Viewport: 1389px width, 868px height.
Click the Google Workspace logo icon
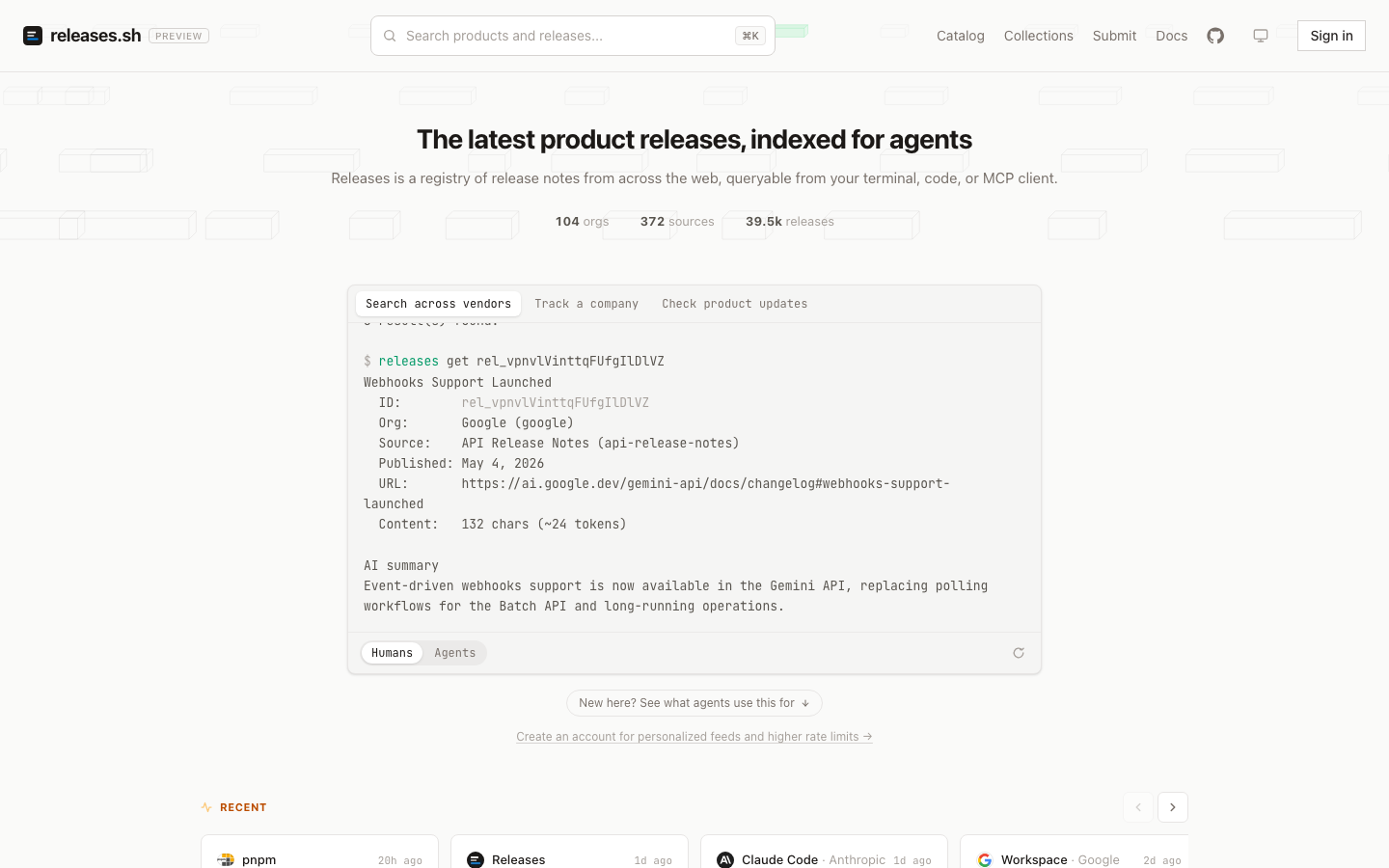coord(985,859)
